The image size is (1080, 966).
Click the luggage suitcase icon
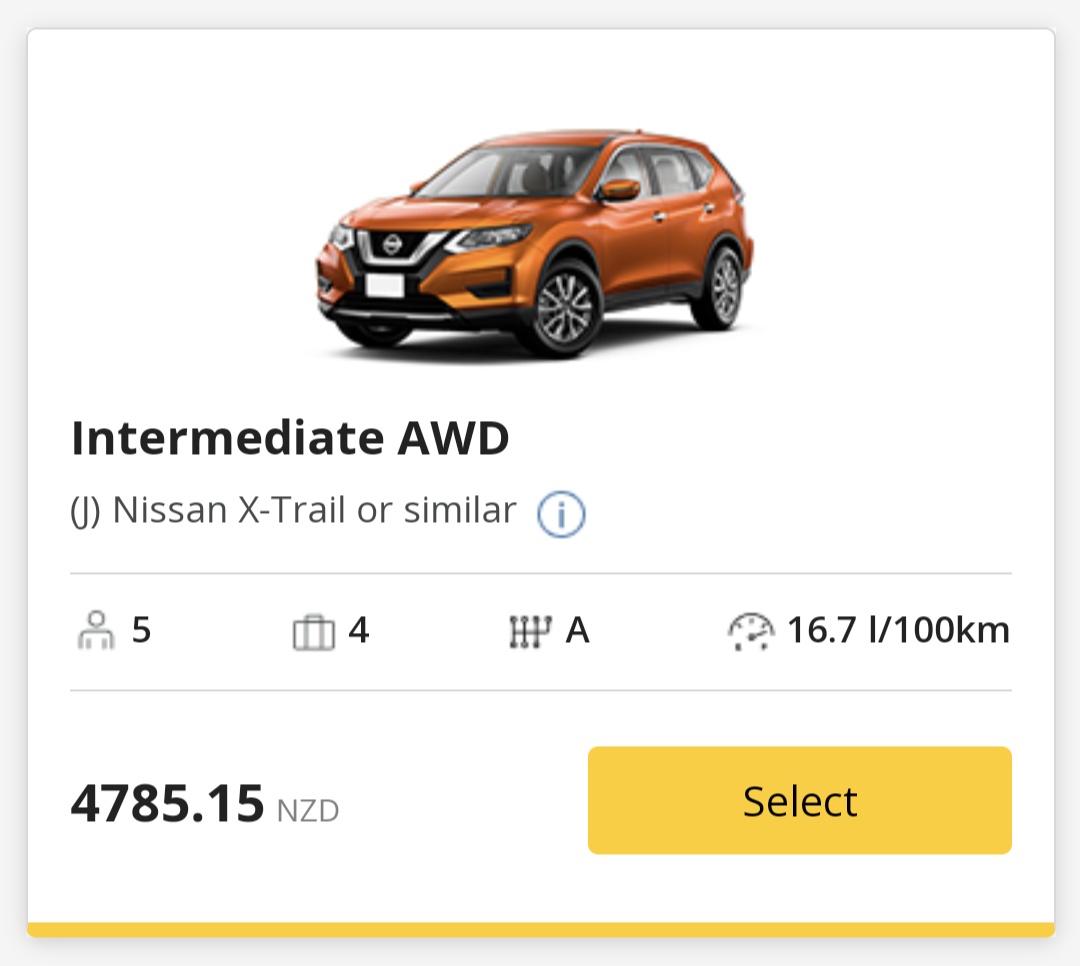pos(313,633)
